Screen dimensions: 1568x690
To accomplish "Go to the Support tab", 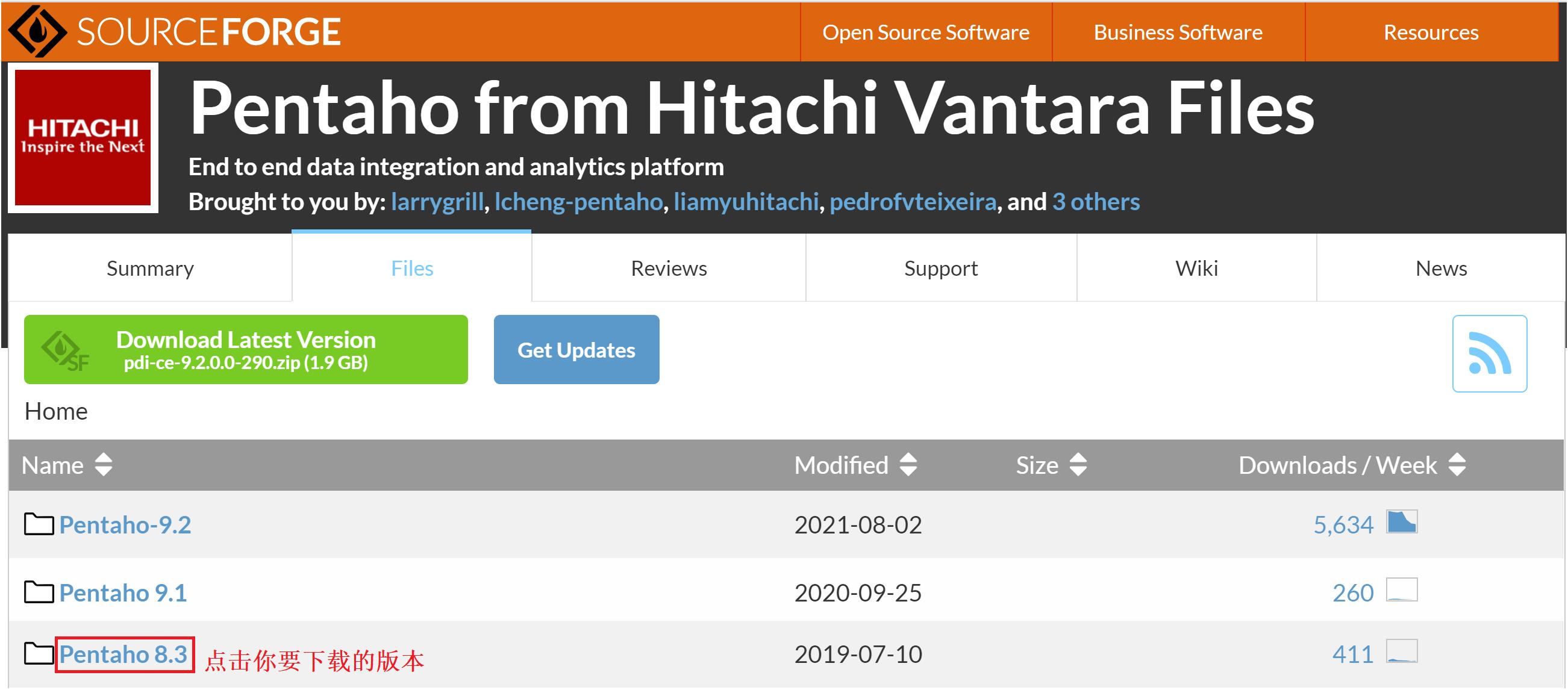I will point(941,268).
